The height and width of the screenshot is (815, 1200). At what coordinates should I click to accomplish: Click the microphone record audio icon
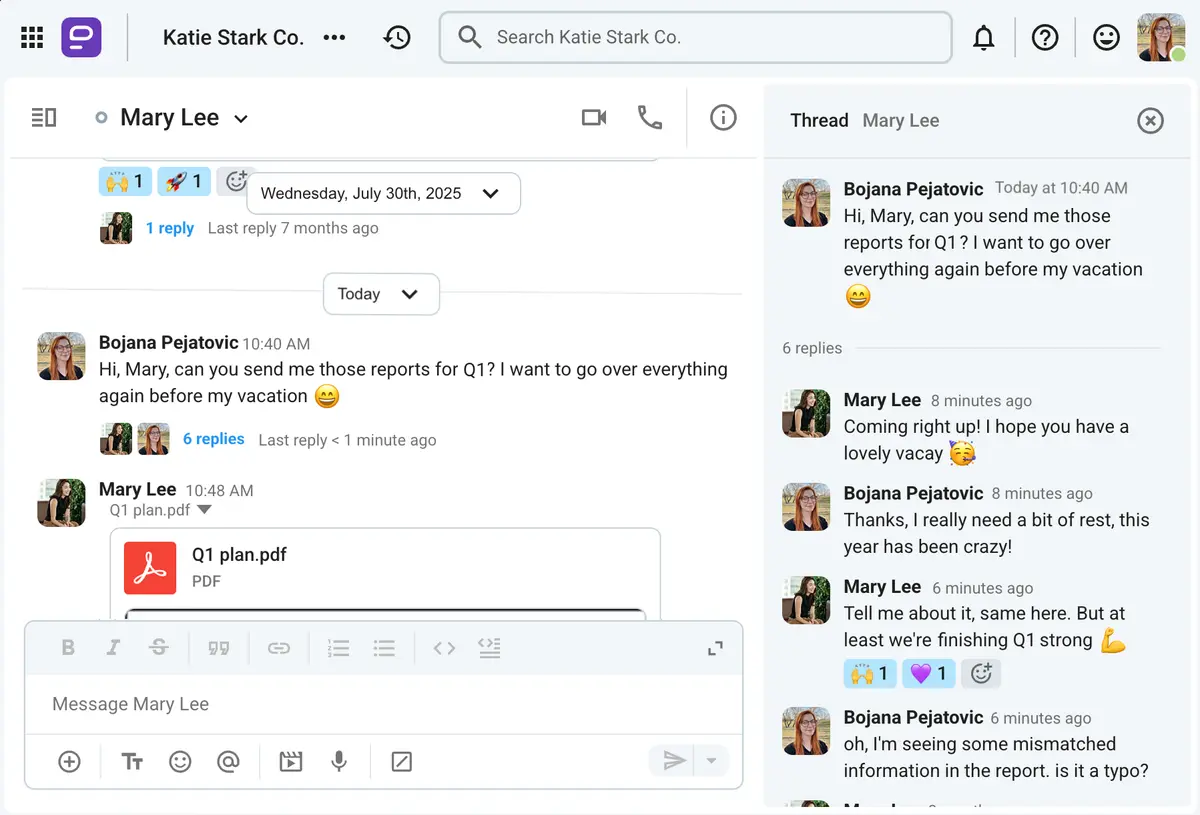point(339,762)
